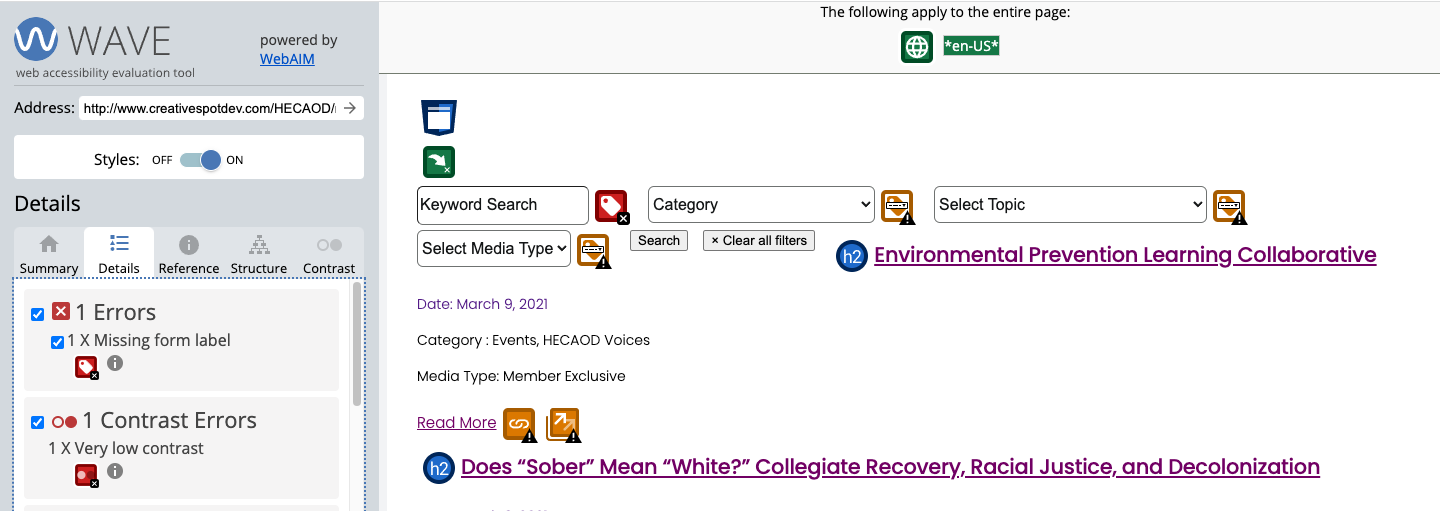Click the orange alert icon next to Category dropdown
Viewport: 1440px width, 511px height.
tap(898, 207)
